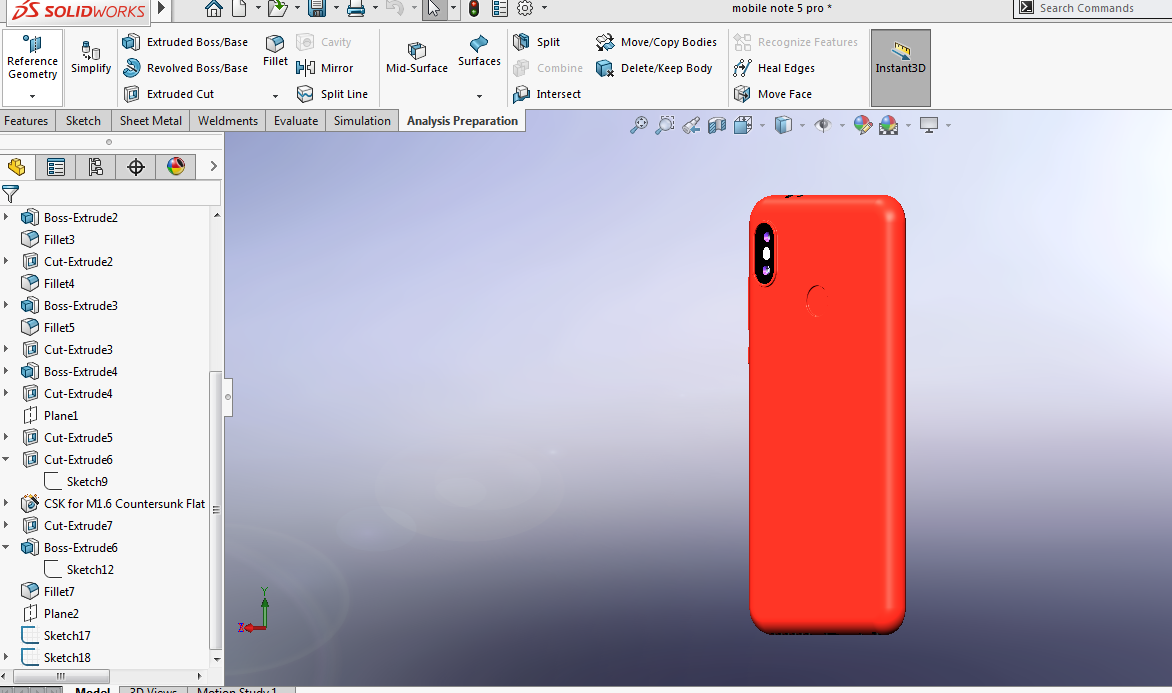Open the Reference Geometry dropdown arrow
This screenshot has width=1172, height=693.
click(x=32, y=96)
